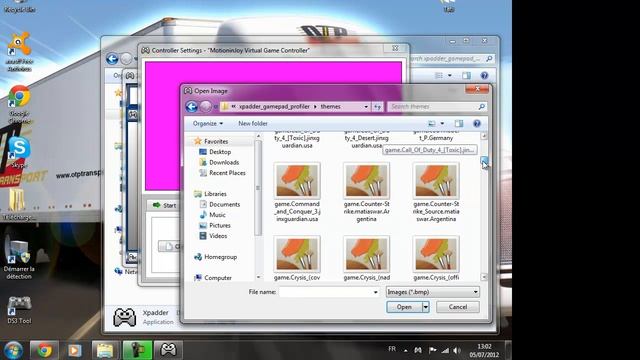640x360 pixels.
Task: Select Homegroup in navigation pane
Action: [220, 257]
